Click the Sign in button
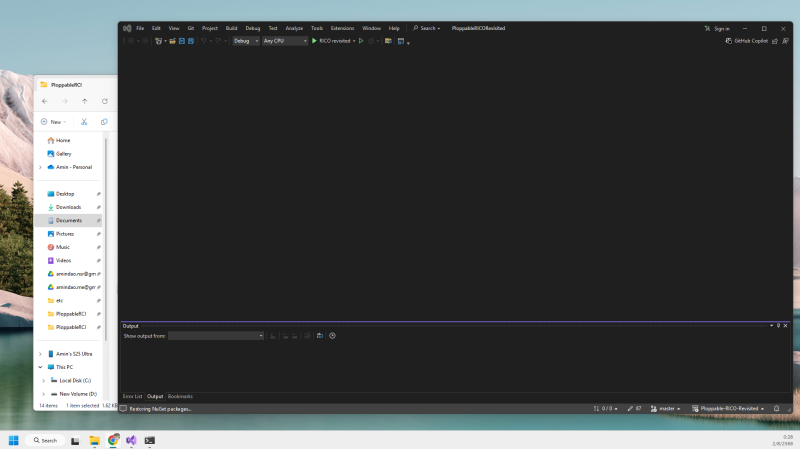The height and width of the screenshot is (449, 800). (717, 28)
